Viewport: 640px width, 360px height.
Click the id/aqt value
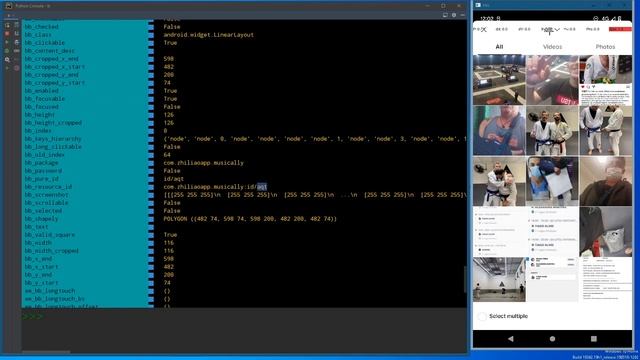click(173, 179)
